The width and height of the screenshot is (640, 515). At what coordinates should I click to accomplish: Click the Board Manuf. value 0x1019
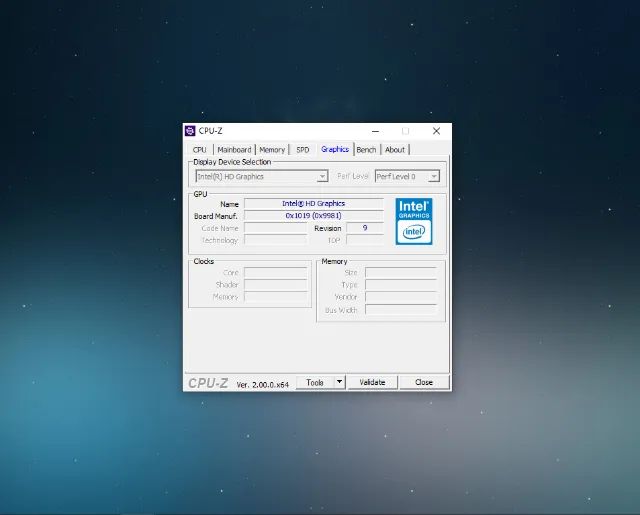pos(313,215)
